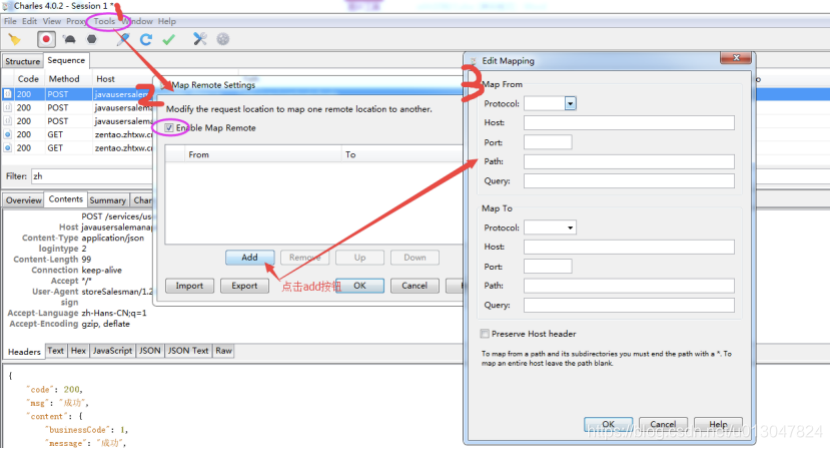Screen dimensions: 832x450
Task: Select the Raw view tab
Action: click(x=223, y=351)
